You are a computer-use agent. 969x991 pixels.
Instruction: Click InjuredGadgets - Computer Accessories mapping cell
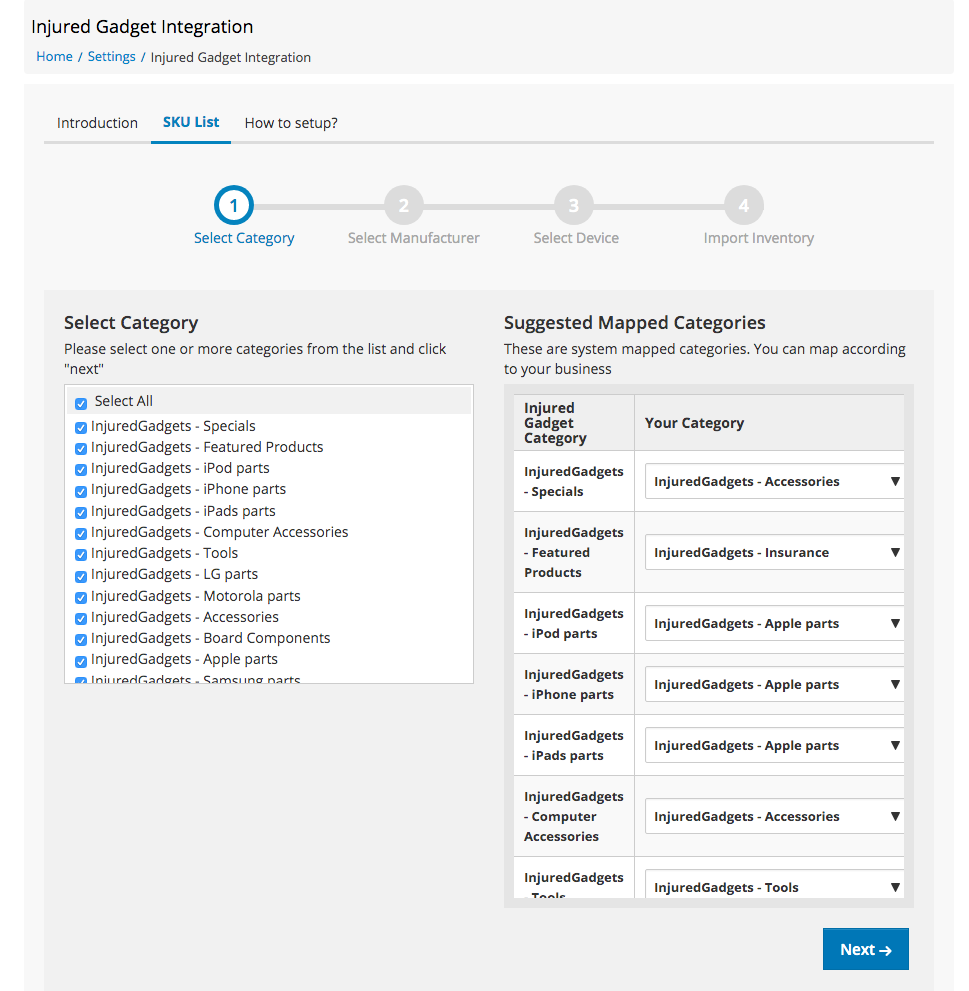(x=574, y=816)
